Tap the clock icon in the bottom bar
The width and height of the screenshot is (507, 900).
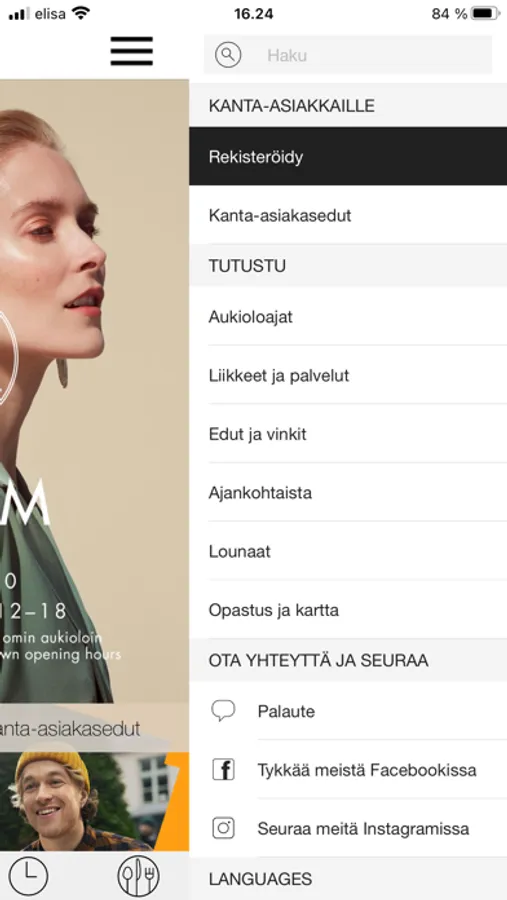click(28, 876)
